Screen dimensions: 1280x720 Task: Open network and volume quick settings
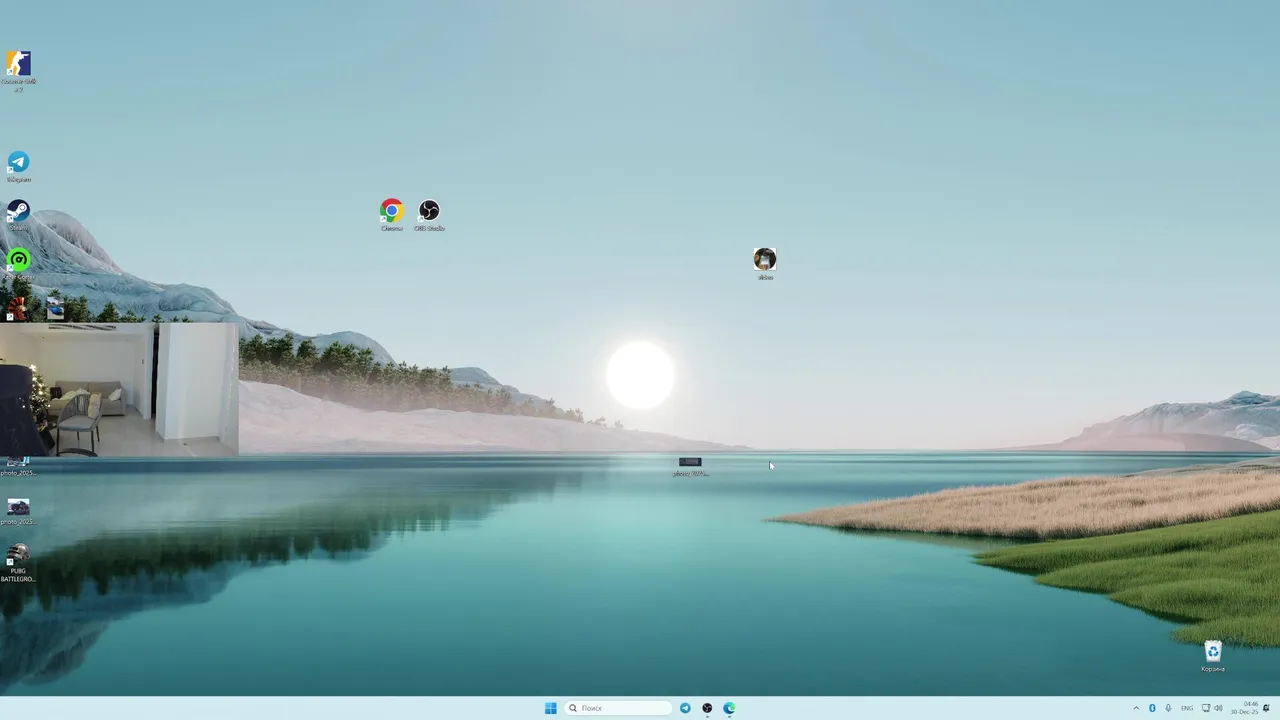[1212, 708]
